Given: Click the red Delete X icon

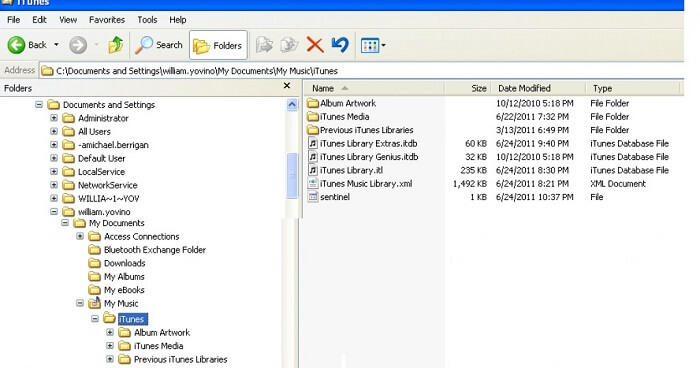Looking at the screenshot, I should 315,45.
